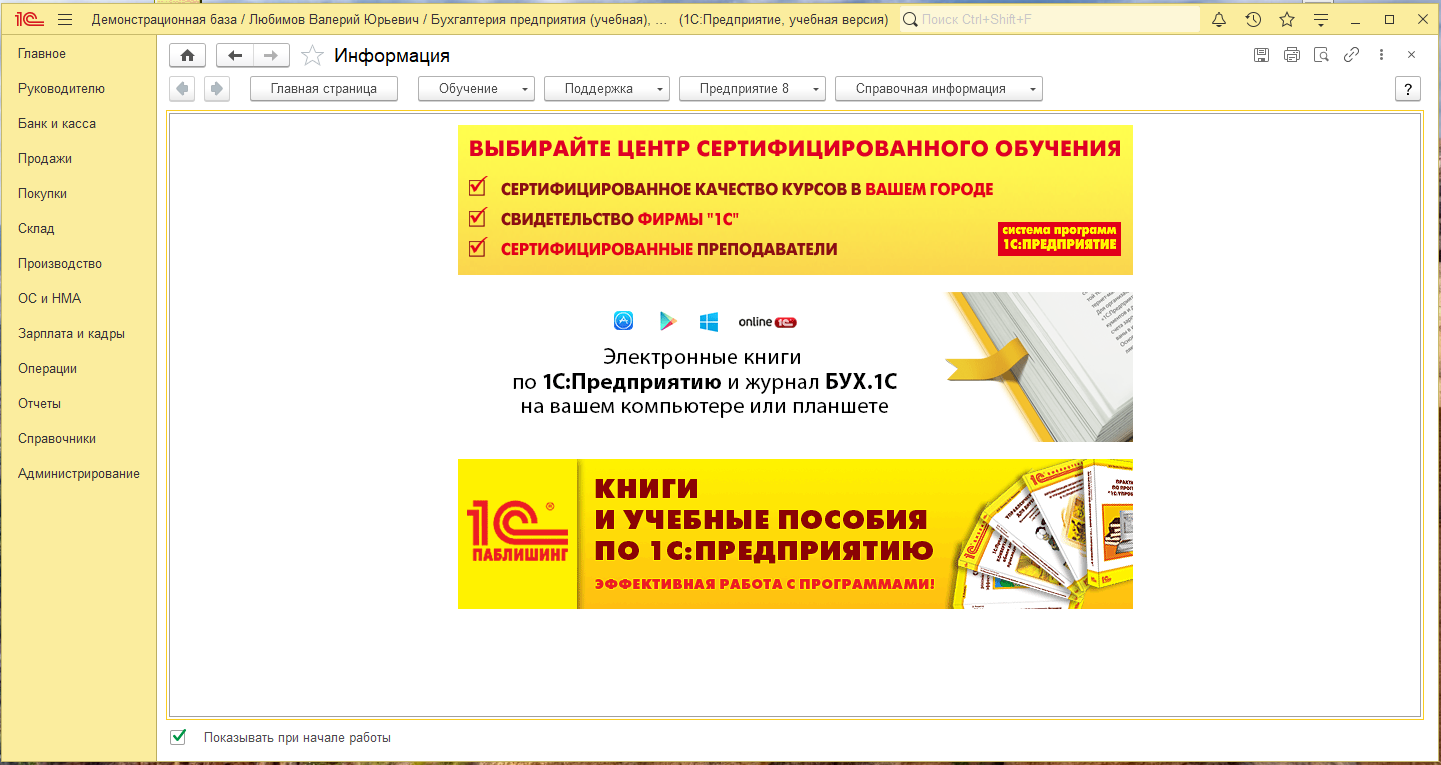
Task: Print the page with the printer icon
Action: (x=1292, y=55)
